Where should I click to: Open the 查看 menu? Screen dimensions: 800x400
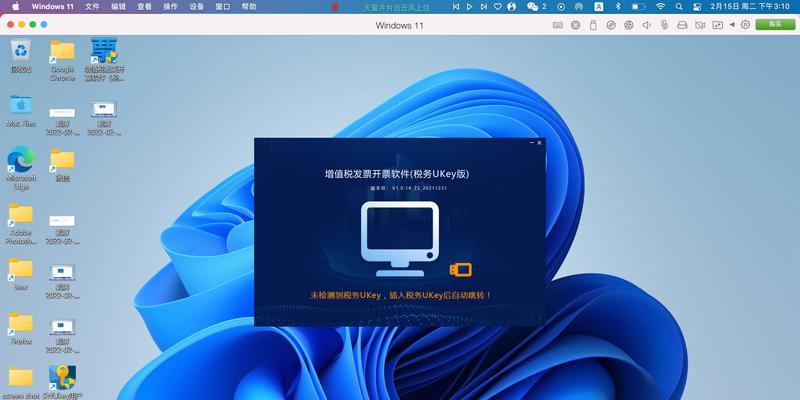pos(144,7)
